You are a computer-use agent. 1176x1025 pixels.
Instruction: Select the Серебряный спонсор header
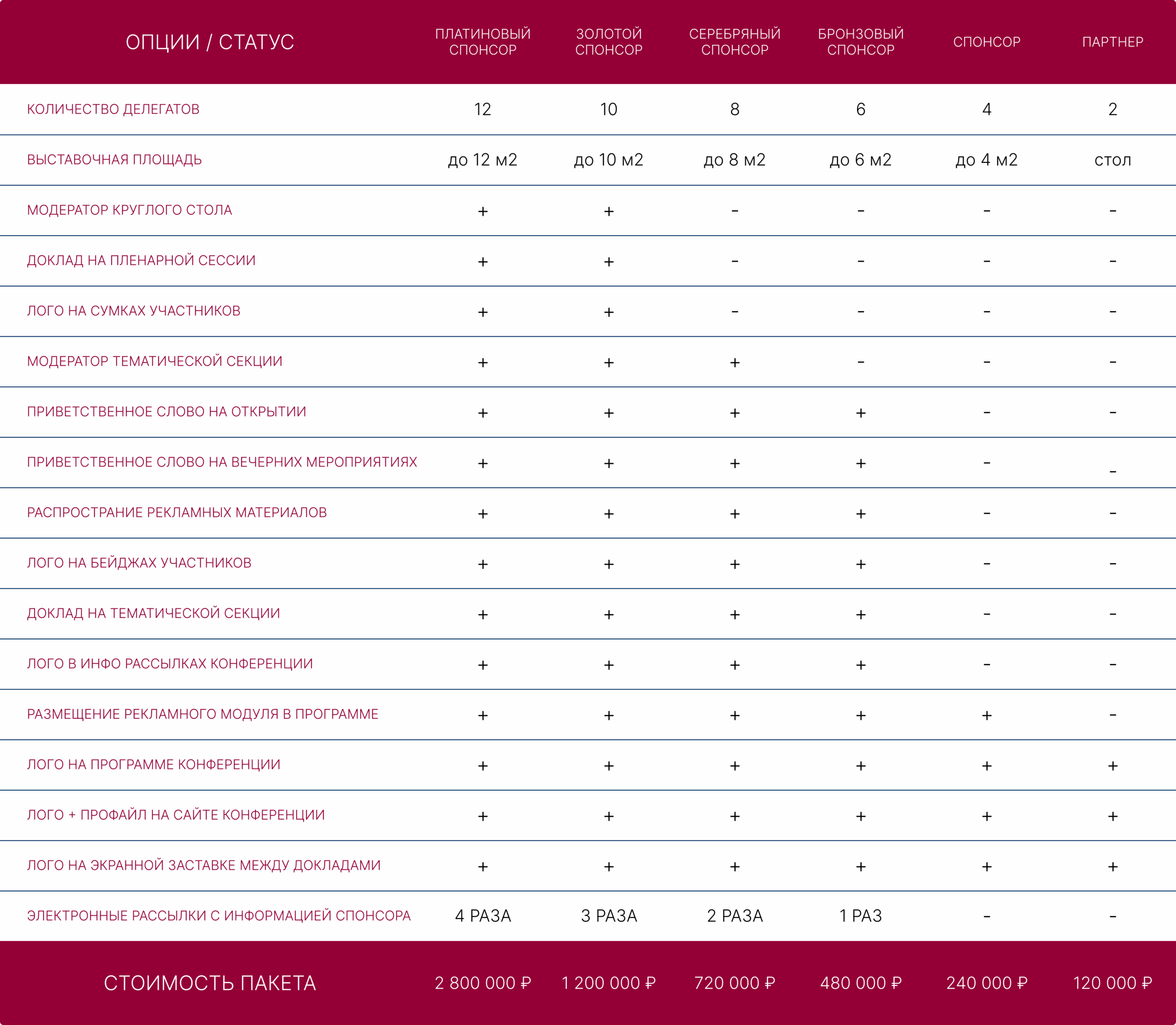click(x=735, y=42)
